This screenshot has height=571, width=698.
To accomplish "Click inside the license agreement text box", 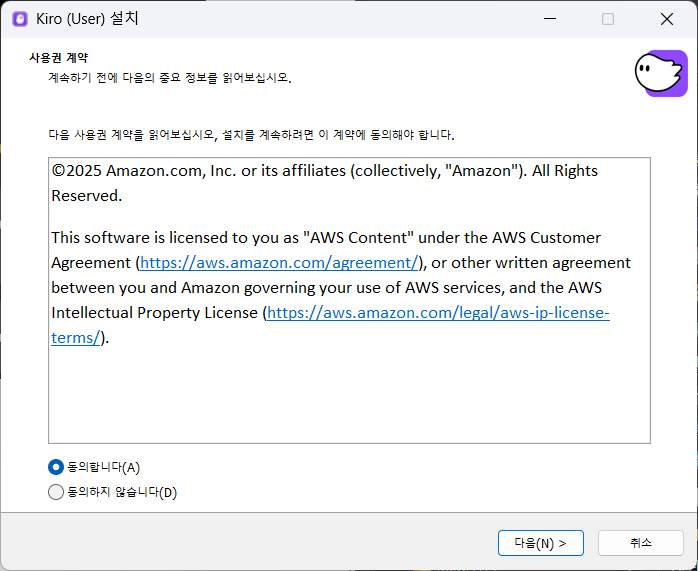I will (x=349, y=300).
